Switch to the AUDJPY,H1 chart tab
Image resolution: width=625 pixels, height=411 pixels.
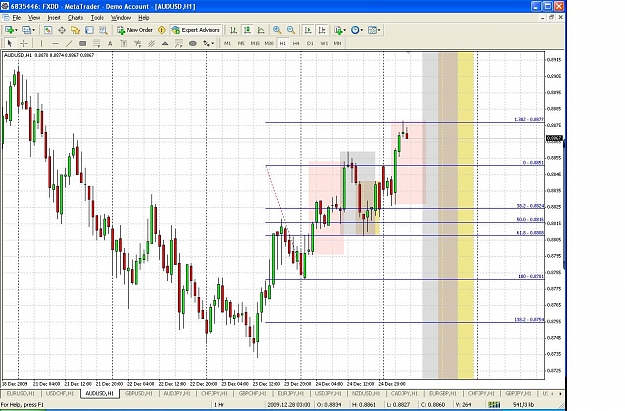click(x=177, y=393)
